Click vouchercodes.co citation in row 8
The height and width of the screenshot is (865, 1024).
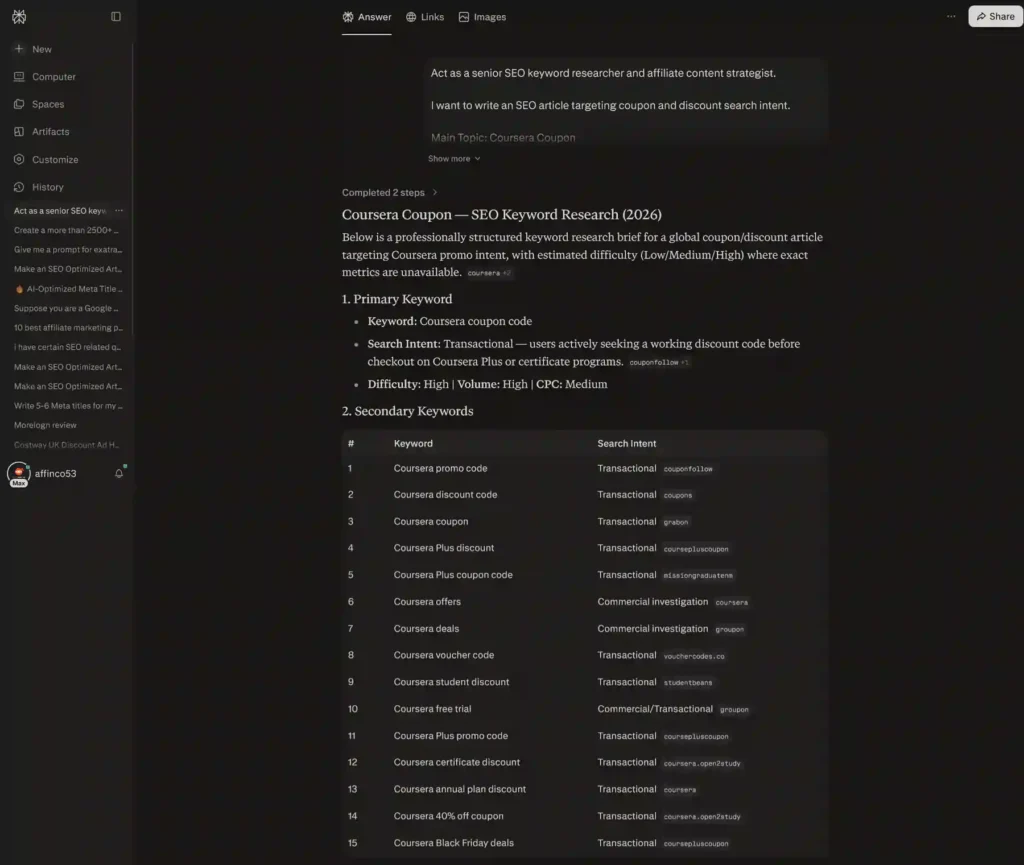tap(694, 656)
